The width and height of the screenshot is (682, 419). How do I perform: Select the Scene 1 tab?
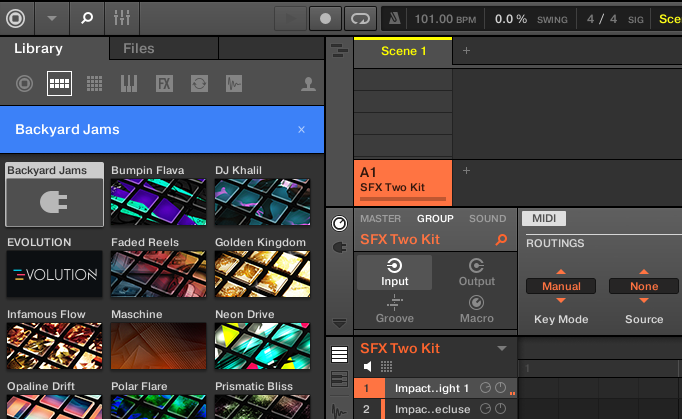pyautogui.click(x=403, y=51)
